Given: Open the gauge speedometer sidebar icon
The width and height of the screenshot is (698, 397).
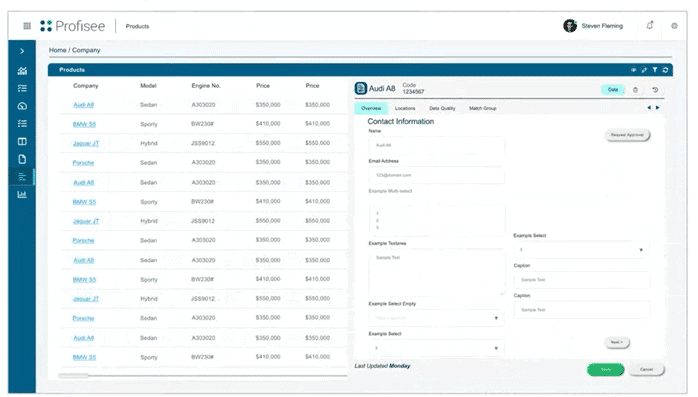Looking at the screenshot, I should (22, 106).
